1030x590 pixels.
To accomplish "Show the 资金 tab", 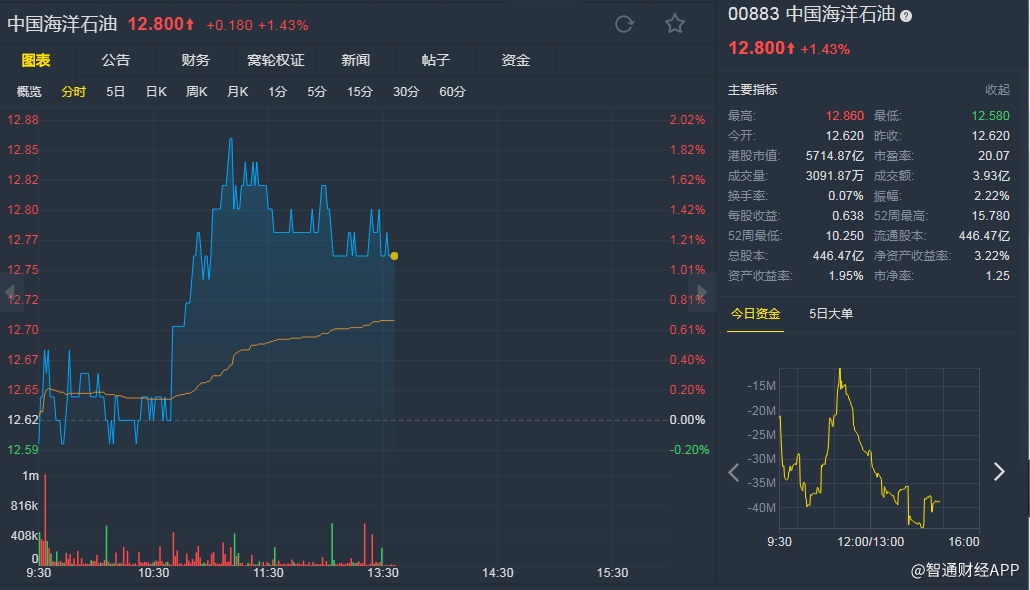I will pyautogui.click(x=515, y=60).
